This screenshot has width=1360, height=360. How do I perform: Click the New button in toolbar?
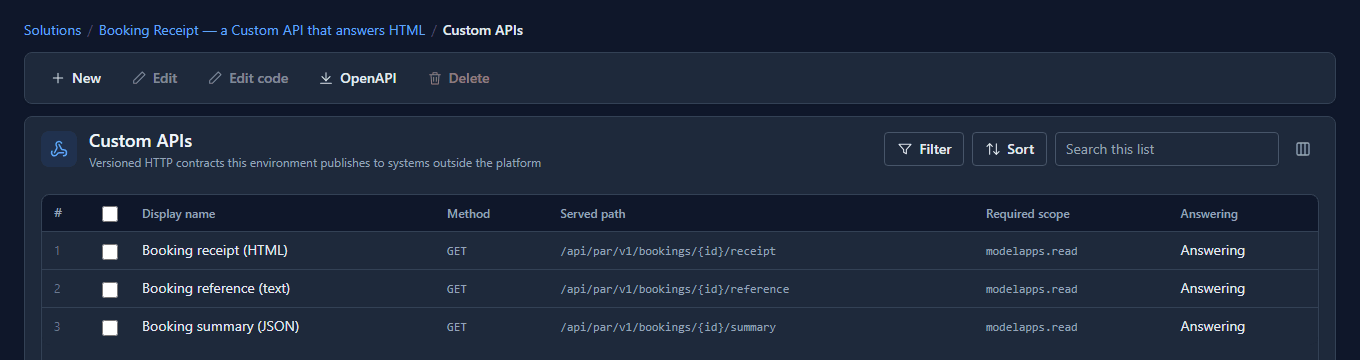pos(76,78)
